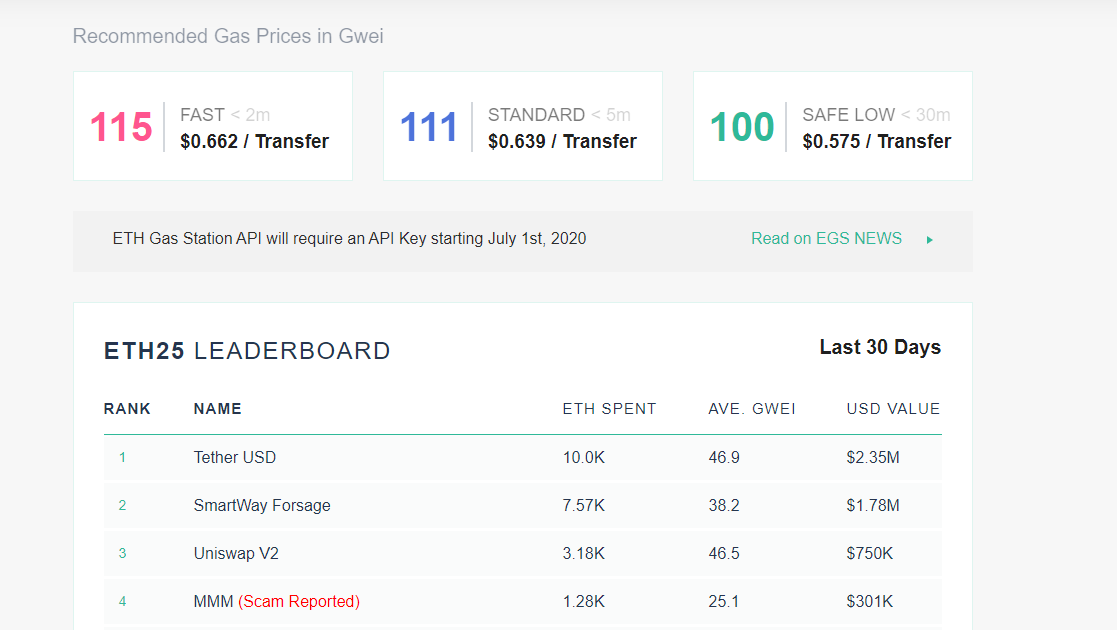This screenshot has height=630, width=1117.
Task: Click the FAST 115 gas price card
Action: pyautogui.click(x=213, y=126)
